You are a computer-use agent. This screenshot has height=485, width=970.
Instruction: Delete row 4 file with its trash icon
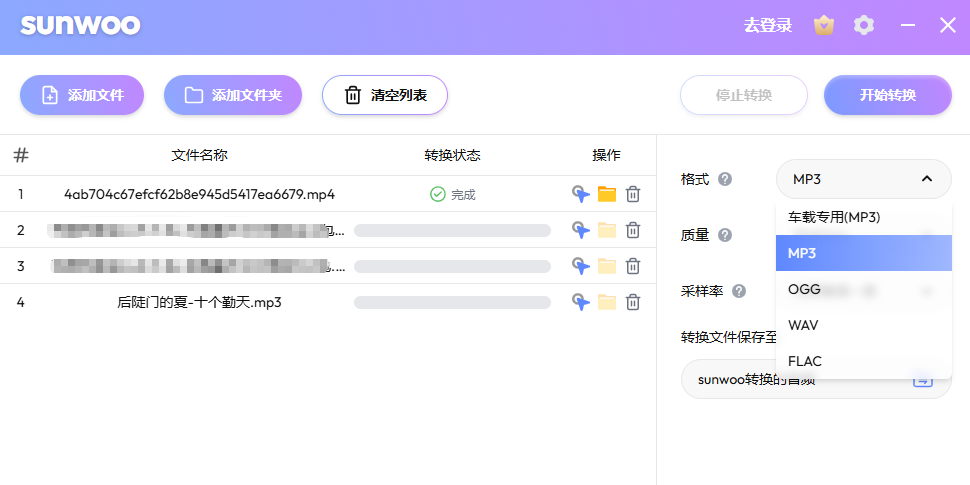tap(633, 302)
